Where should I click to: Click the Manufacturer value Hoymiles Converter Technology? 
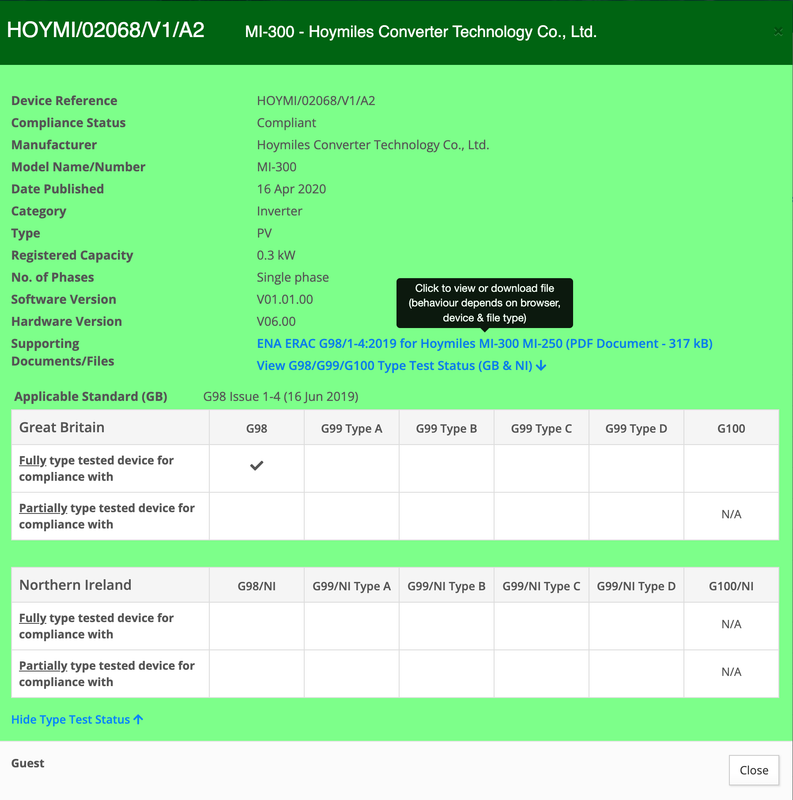click(x=373, y=145)
